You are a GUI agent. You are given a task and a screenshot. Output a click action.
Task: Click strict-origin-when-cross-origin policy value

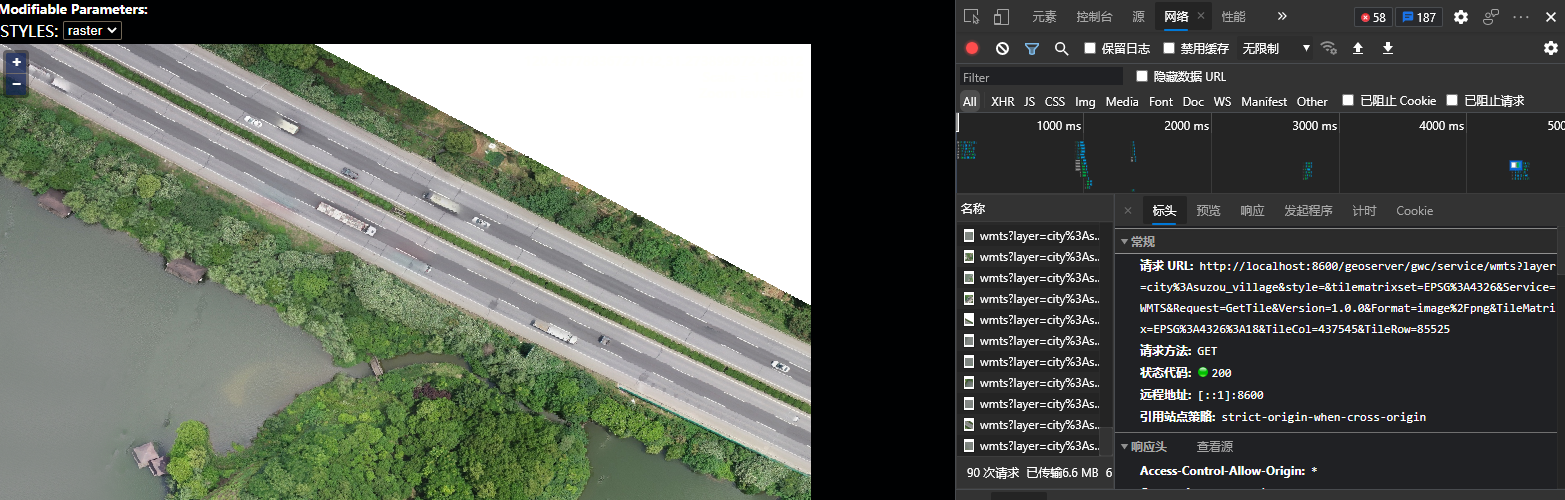[1323, 417]
